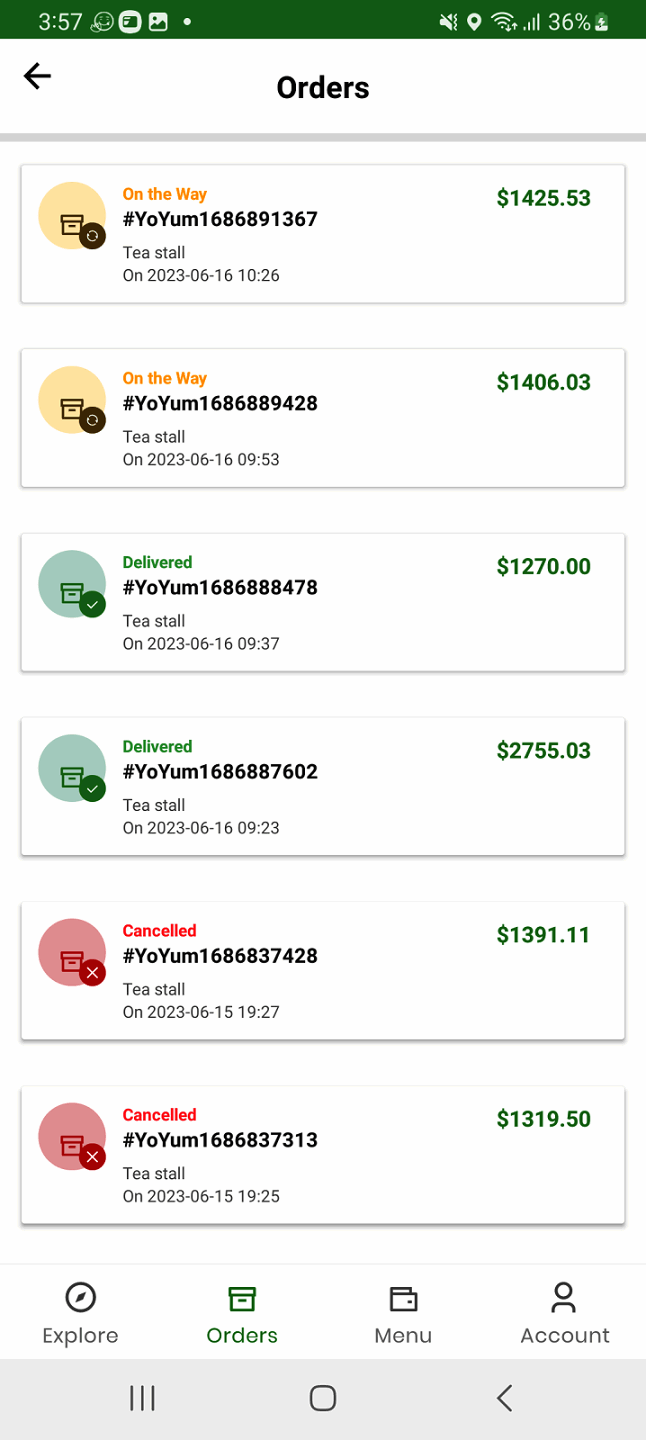
Task: Tap the $1406.03 order total
Action: click(x=543, y=382)
